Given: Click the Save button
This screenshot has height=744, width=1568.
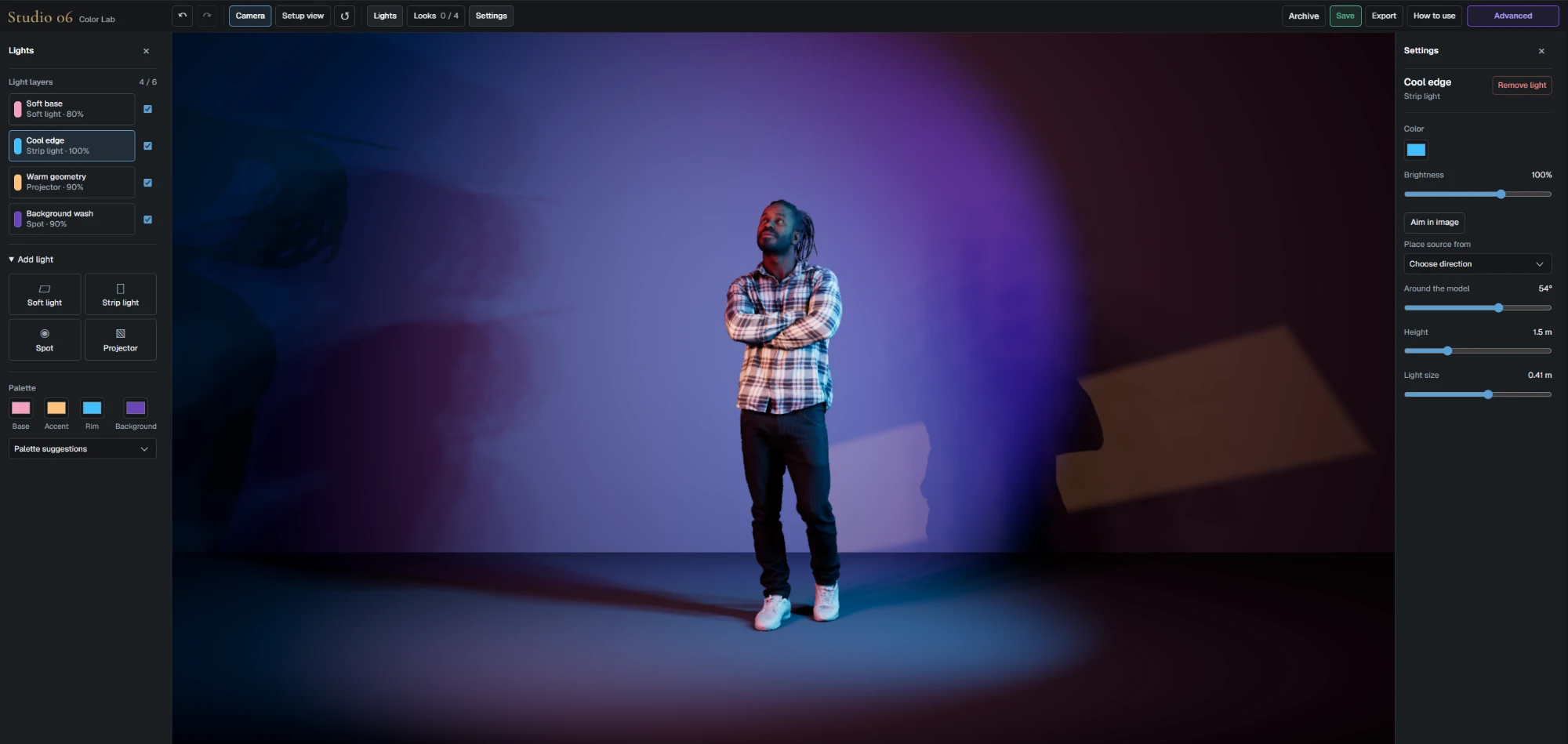Looking at the screenshot, I should coord(1345,16).
